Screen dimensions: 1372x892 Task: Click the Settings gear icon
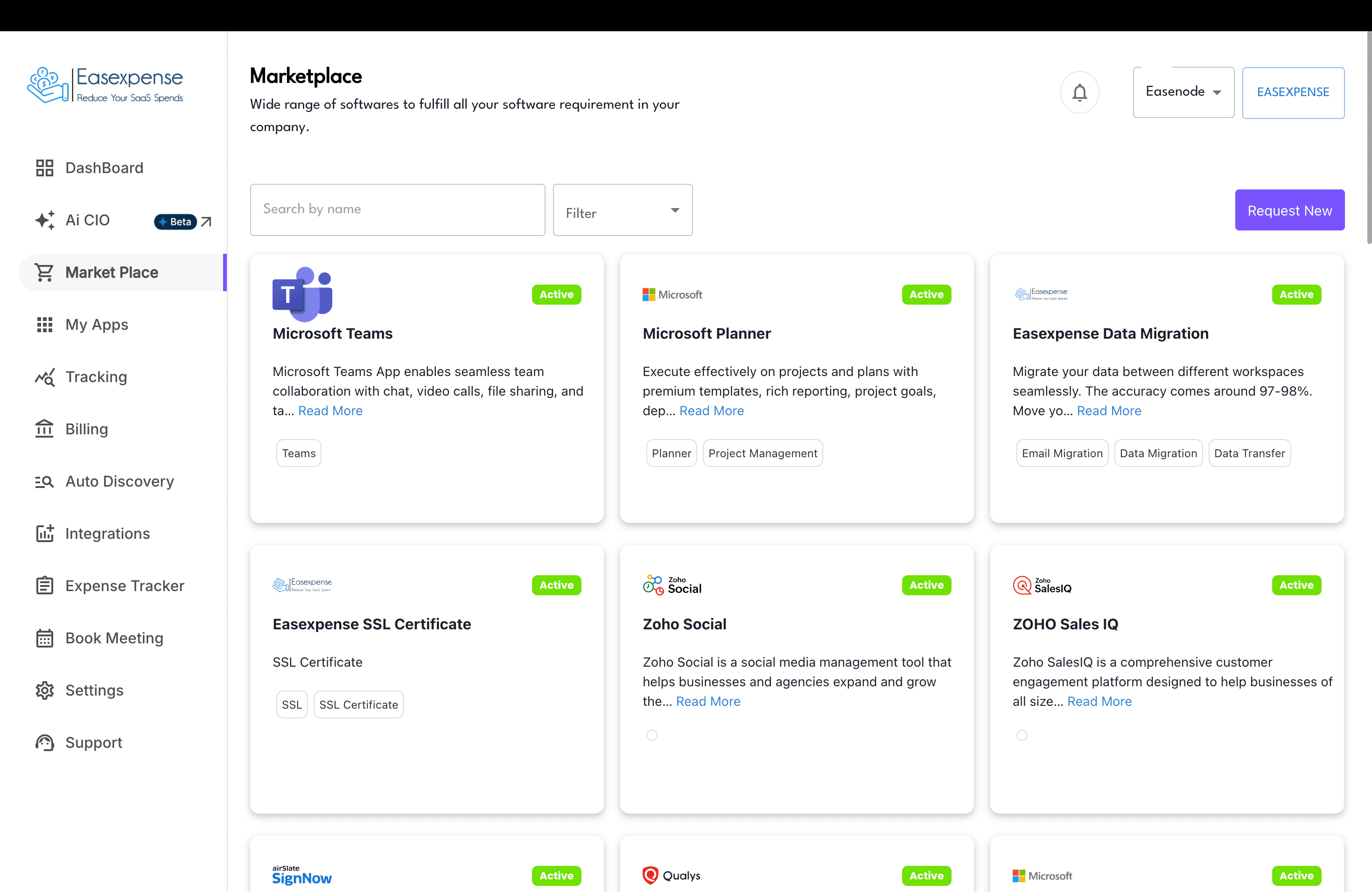44,690
